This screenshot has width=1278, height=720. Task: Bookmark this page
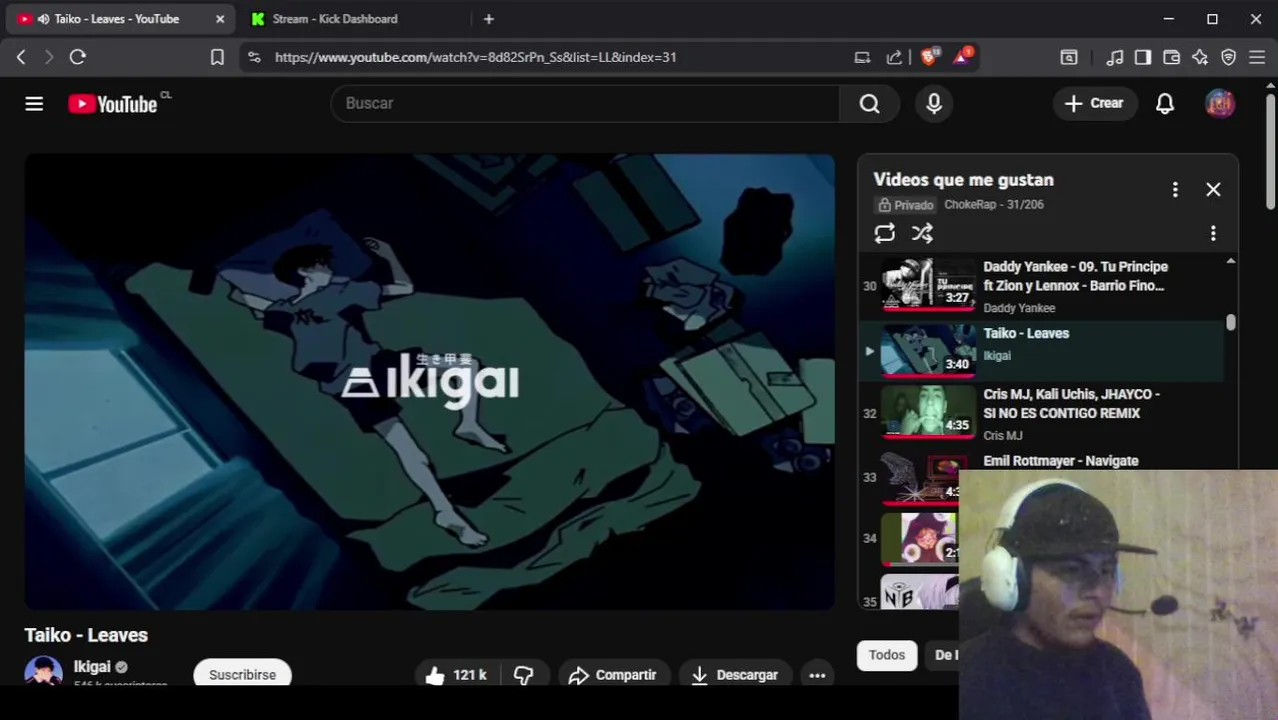tap(217, 57)
